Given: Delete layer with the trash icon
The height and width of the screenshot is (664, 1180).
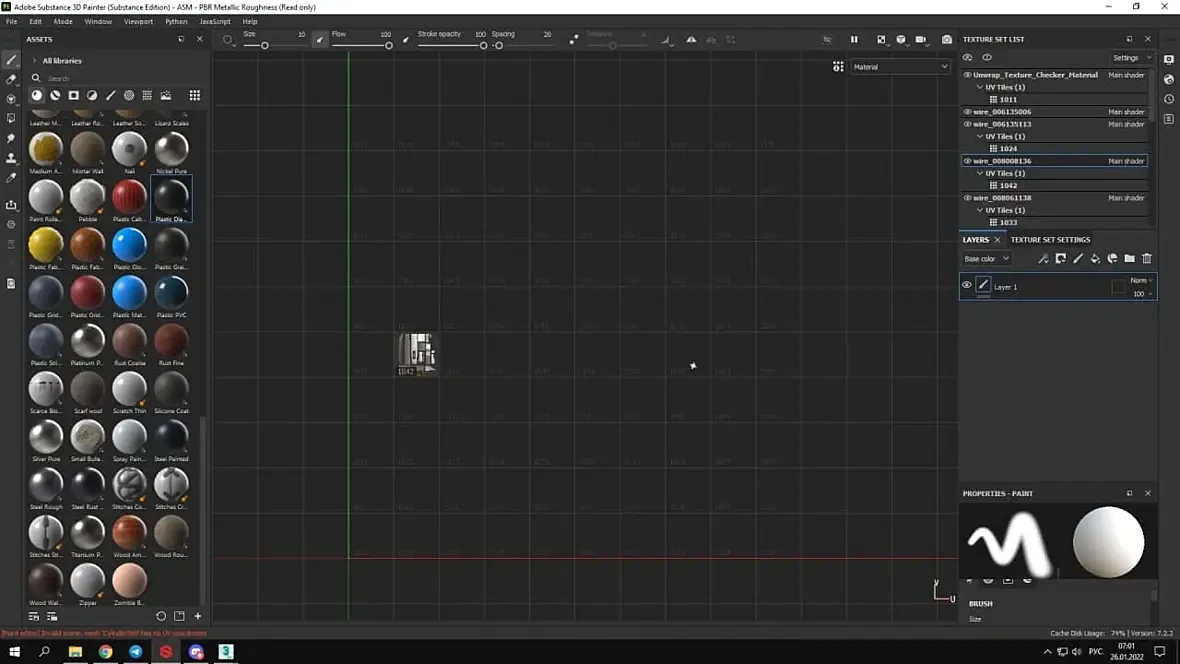Looking at the screenshot, I should tap(1147, 258).
